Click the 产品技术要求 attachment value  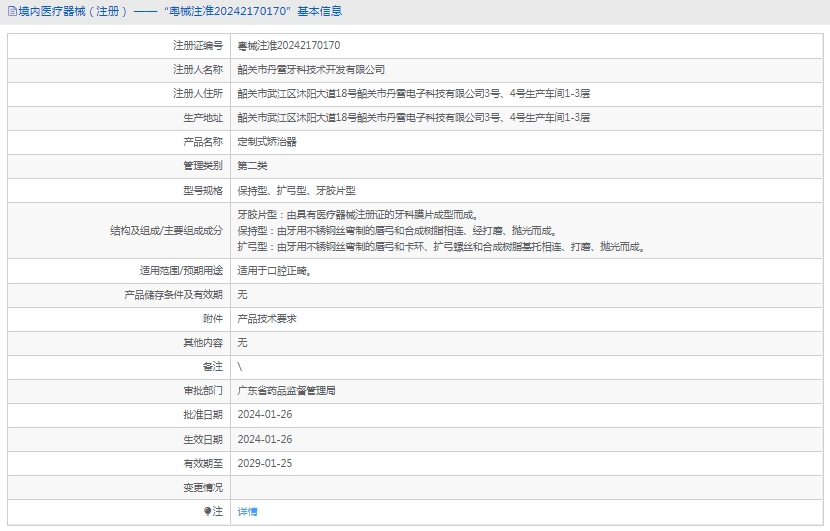click(266, 318)
